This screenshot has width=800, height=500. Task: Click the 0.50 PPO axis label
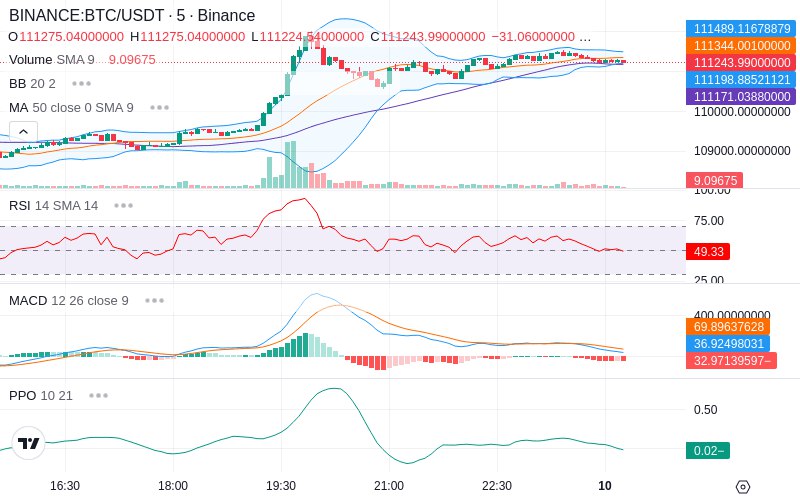coord(706,410)
